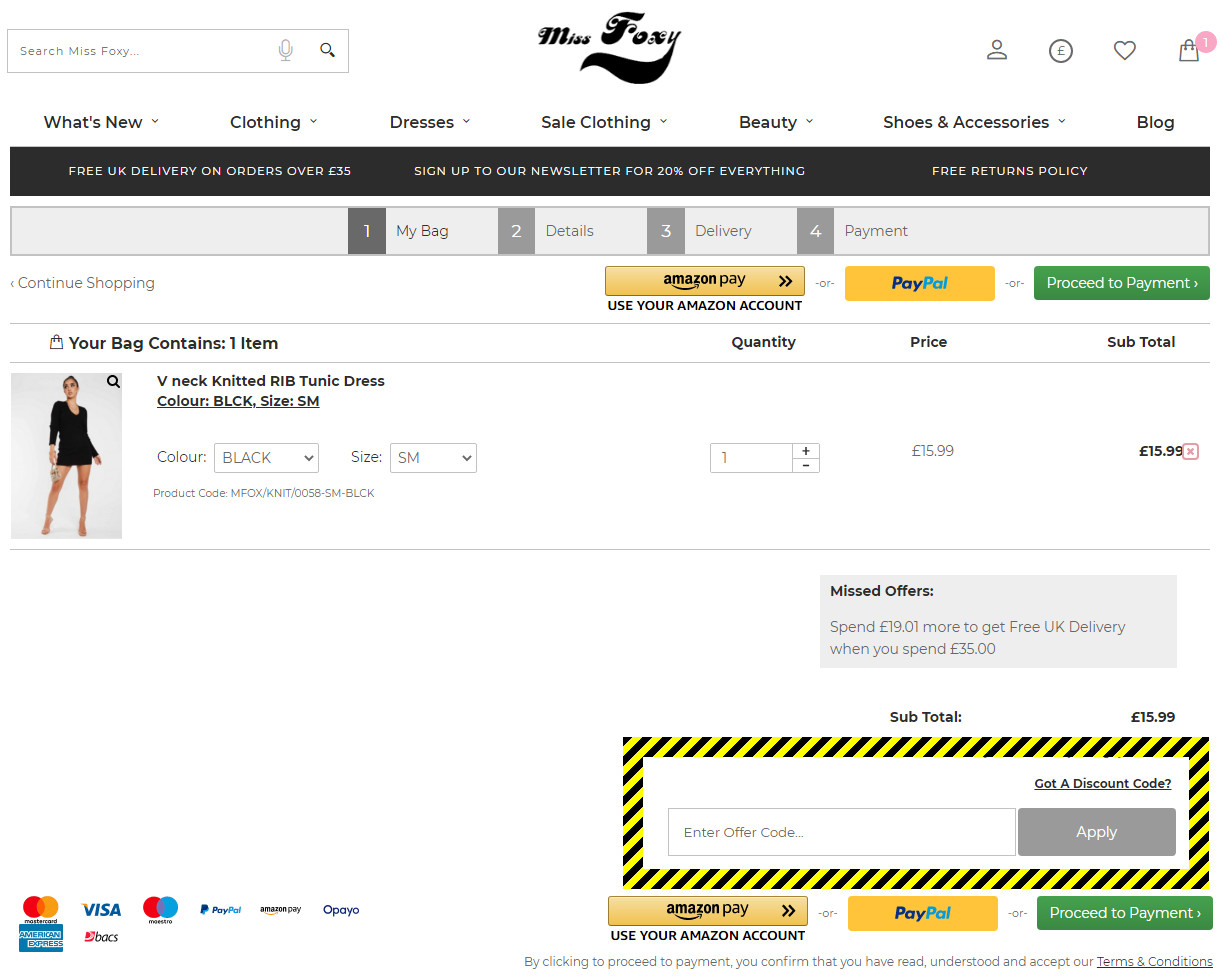This screenshot has height=980, width=1220.
Task: Expand the Clothing menu
Action: click(273, 122)
